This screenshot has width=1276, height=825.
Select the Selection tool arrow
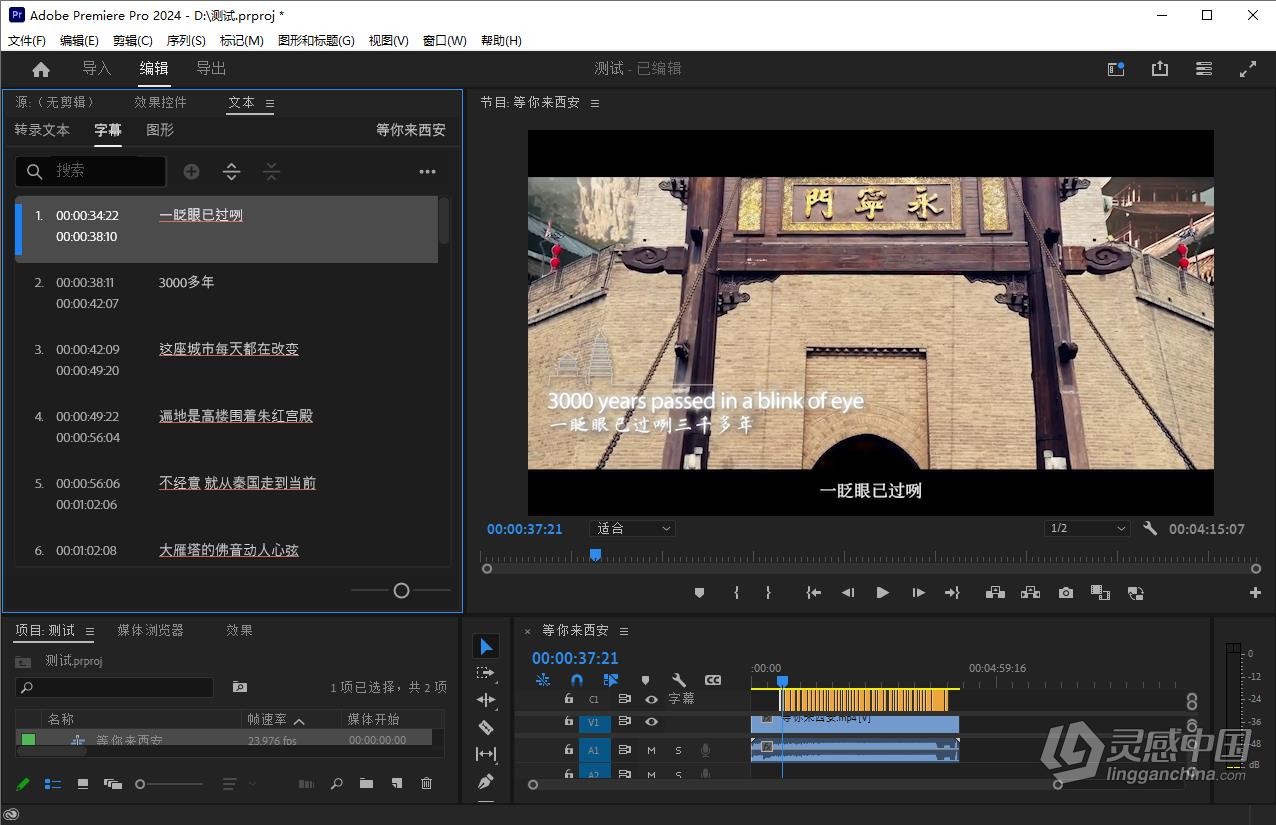(486, 646)
